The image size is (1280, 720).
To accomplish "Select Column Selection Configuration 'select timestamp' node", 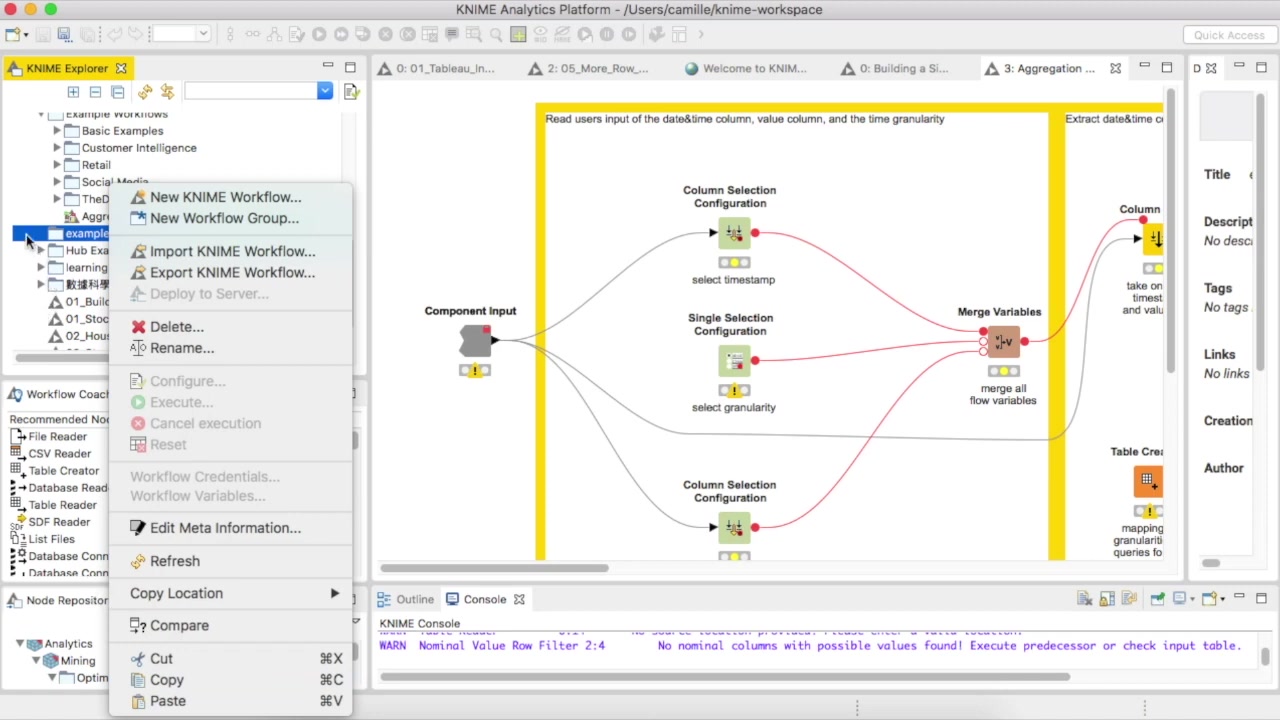I will (x=734, y=233).
